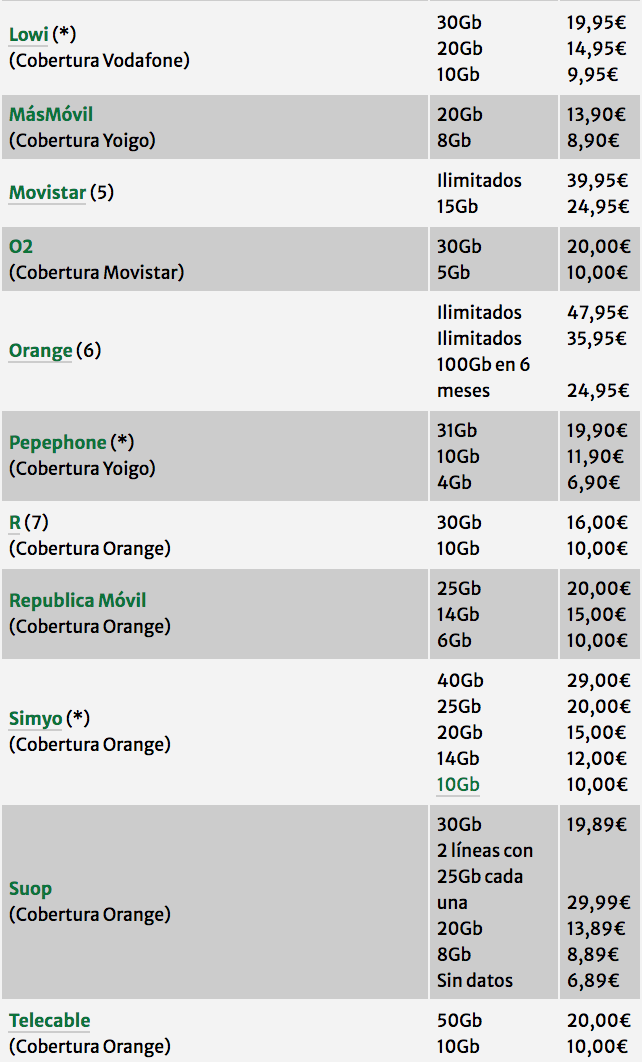The image size is (642, 1062).
Task: Follow the Movistar link
Action: tap(47, 192)
